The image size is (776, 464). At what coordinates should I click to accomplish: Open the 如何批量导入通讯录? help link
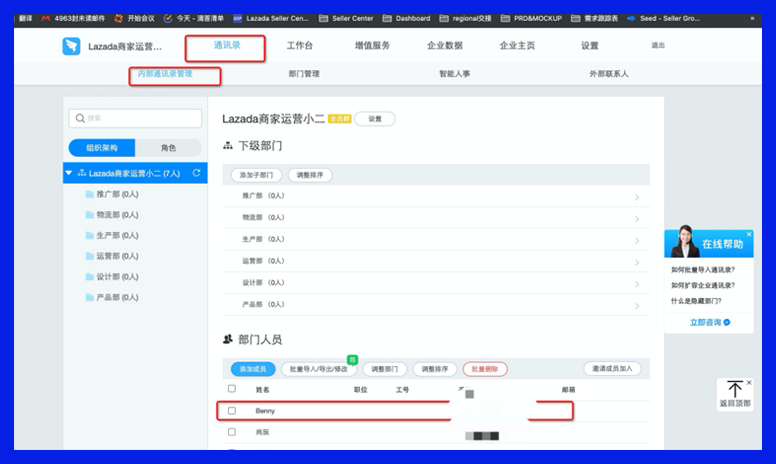point(703,270)
